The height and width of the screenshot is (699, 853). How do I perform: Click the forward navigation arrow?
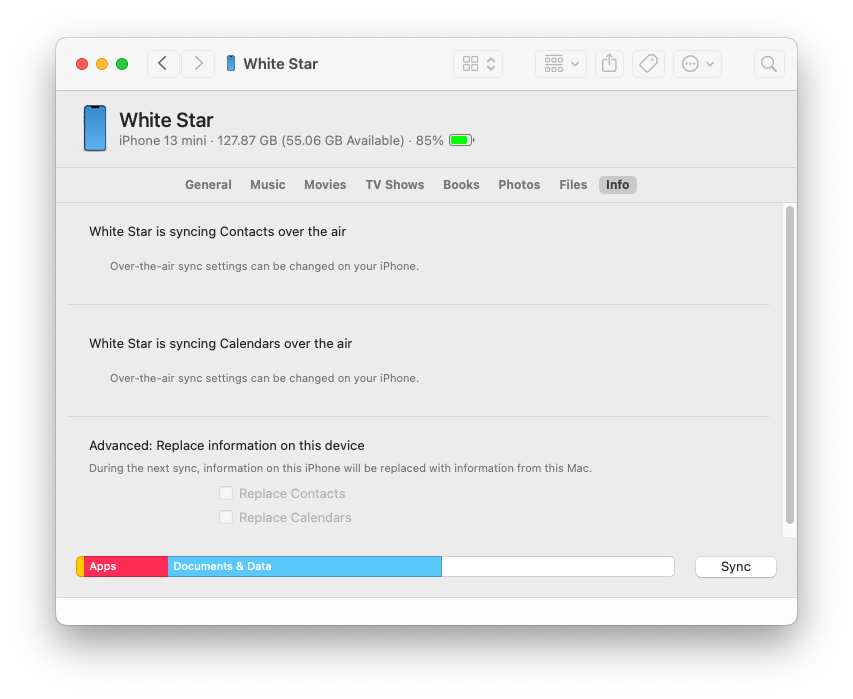(x=198, y=64)
